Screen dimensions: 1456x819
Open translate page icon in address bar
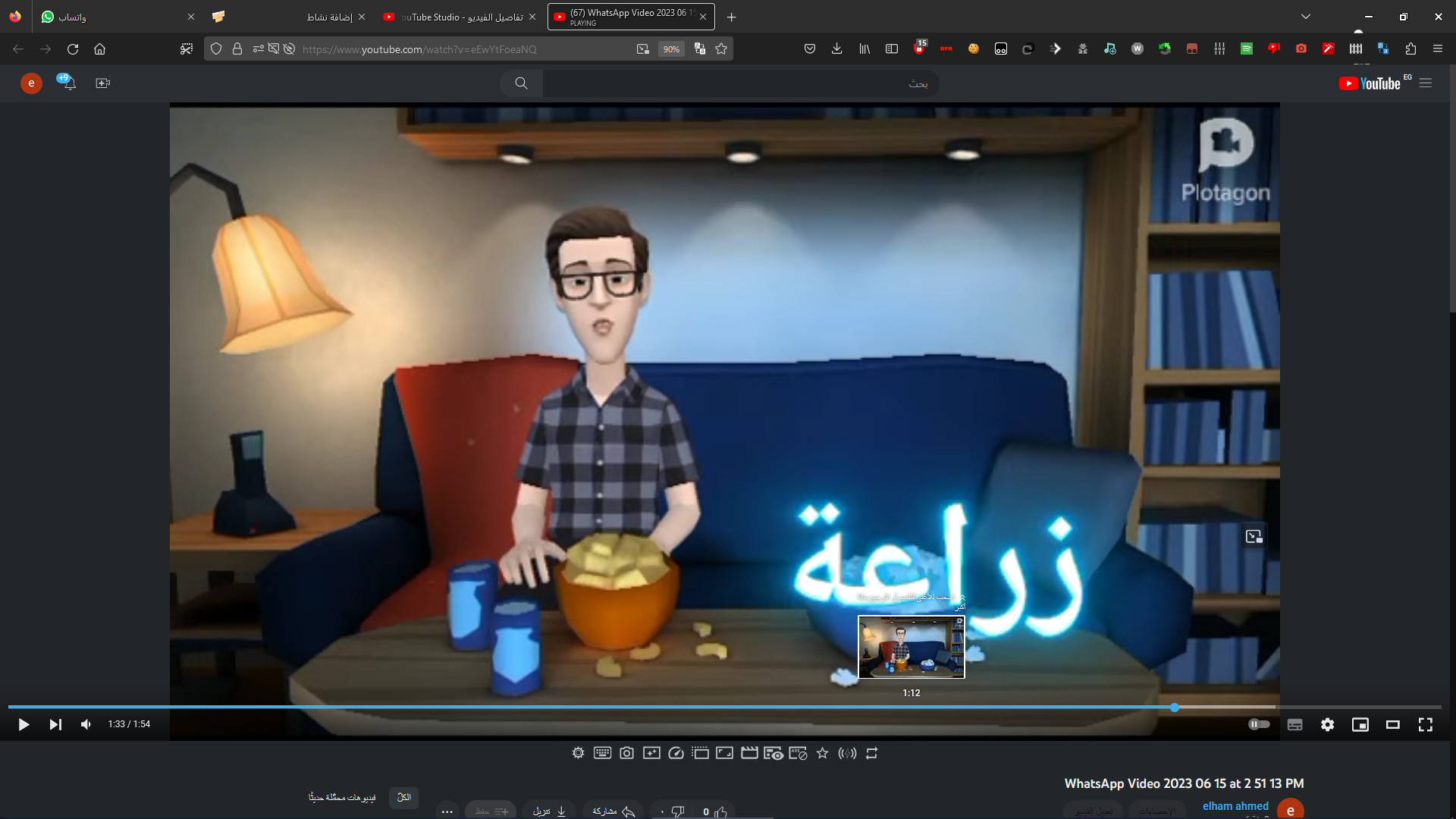[700, 49]
